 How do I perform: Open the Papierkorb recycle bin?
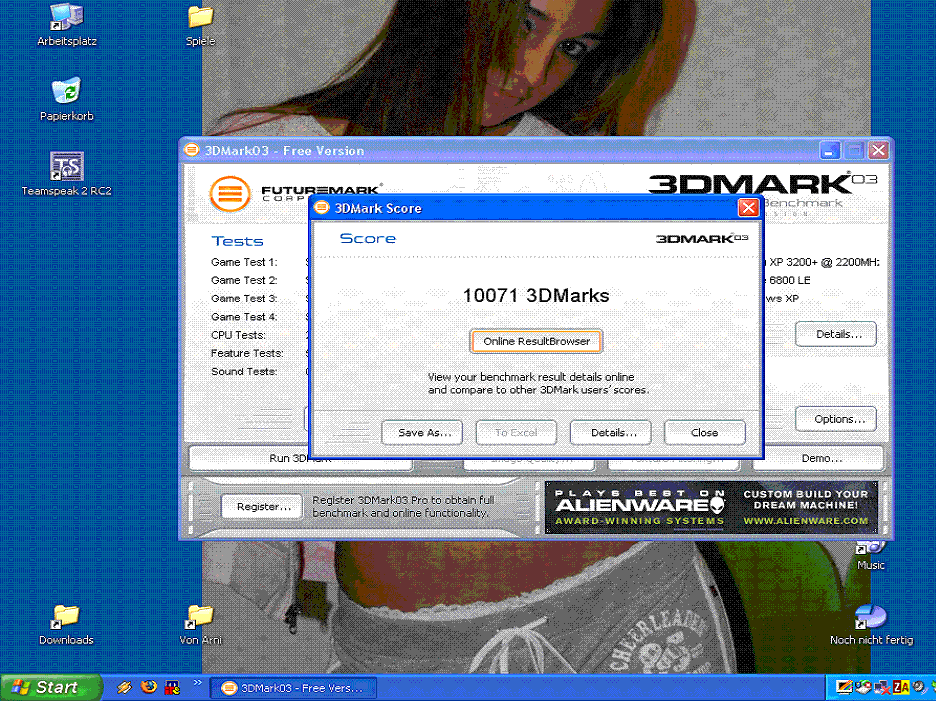pos(66,99)
